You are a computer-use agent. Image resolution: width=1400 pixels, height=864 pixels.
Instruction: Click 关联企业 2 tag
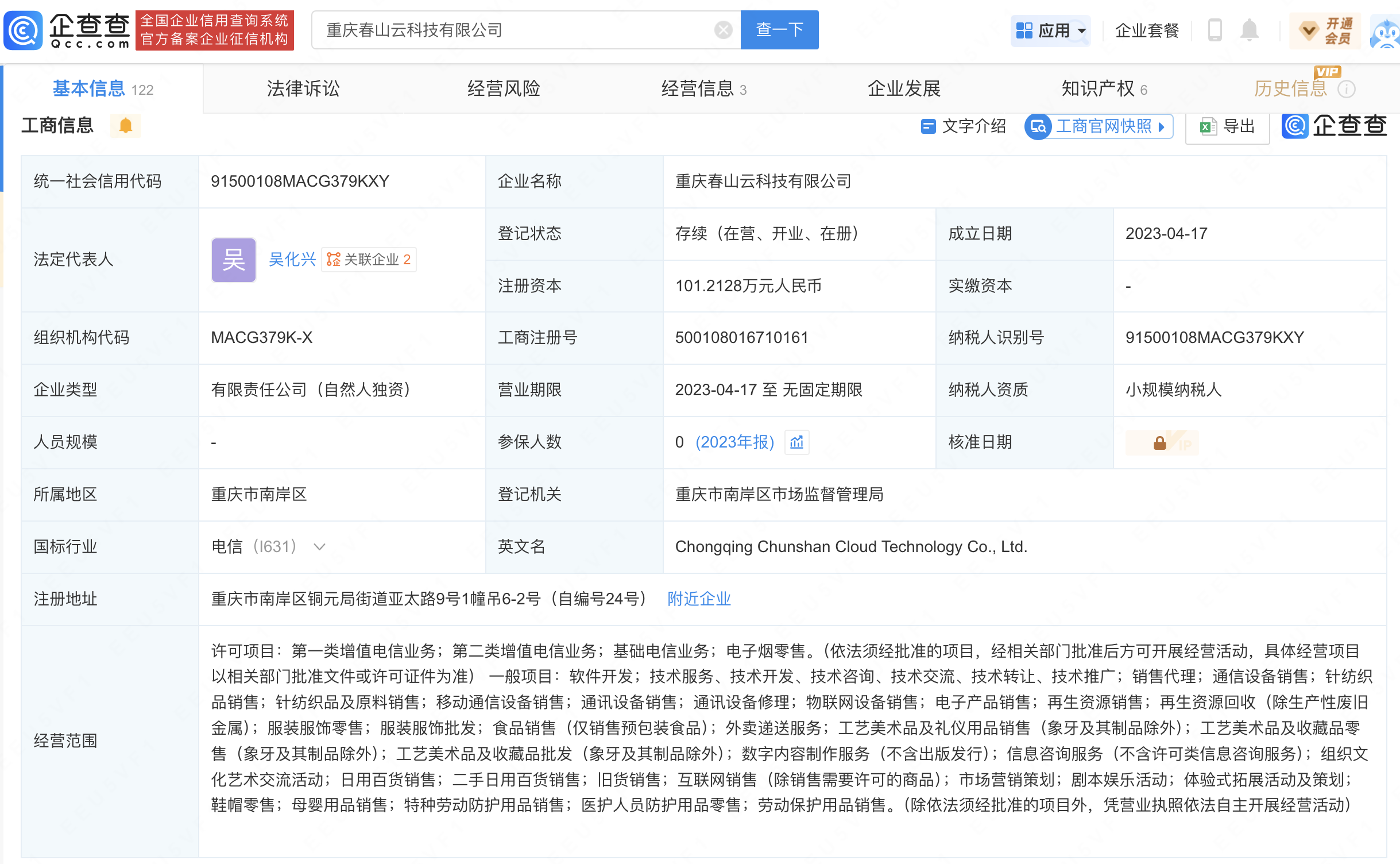[369, 260]
